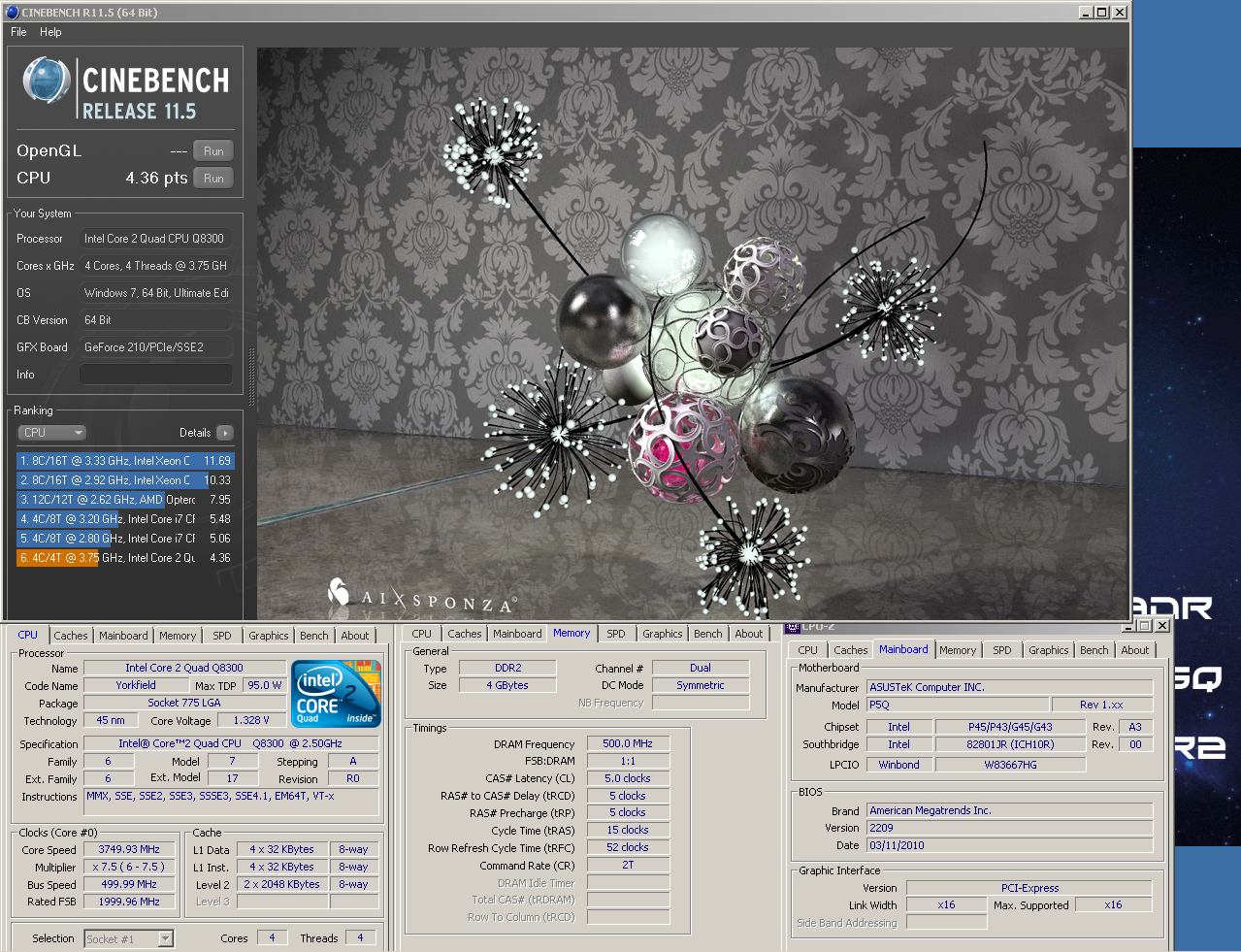The width and height of the screenshot is (1241, 952).
Task: Run the CPU benchmark
Action: (x=213, y=179)
